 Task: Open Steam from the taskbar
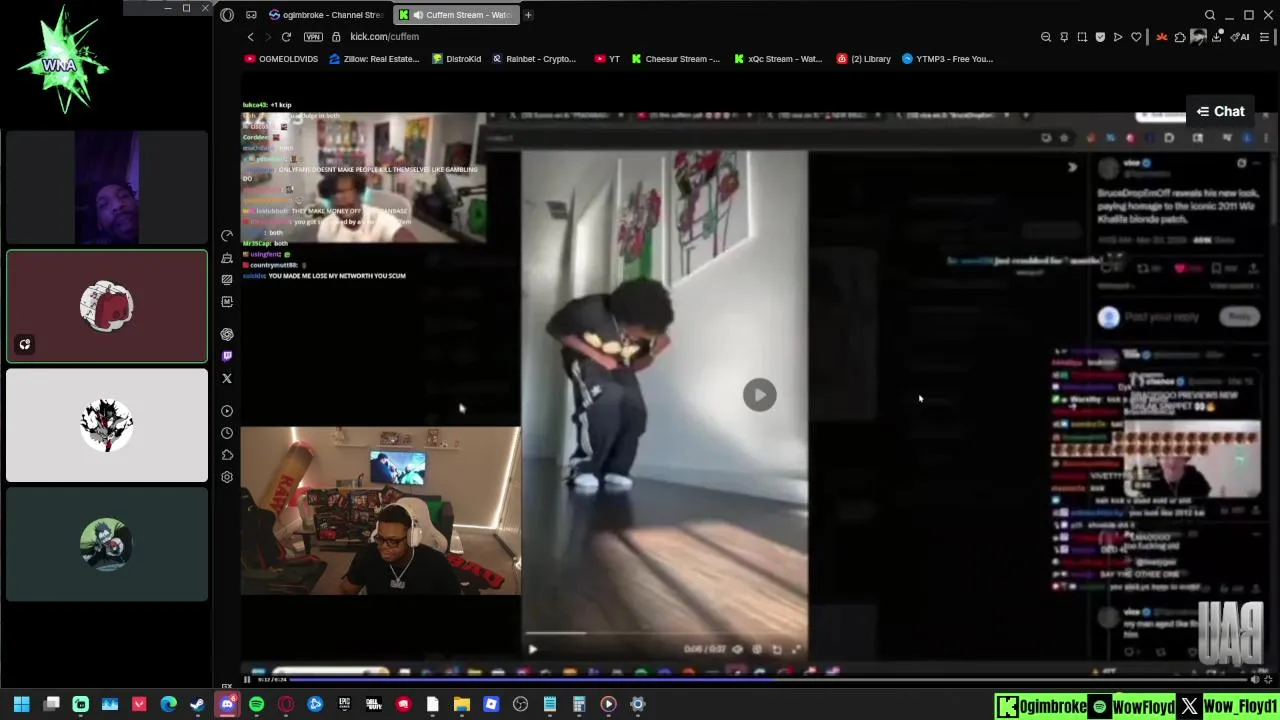click(197, 704)
